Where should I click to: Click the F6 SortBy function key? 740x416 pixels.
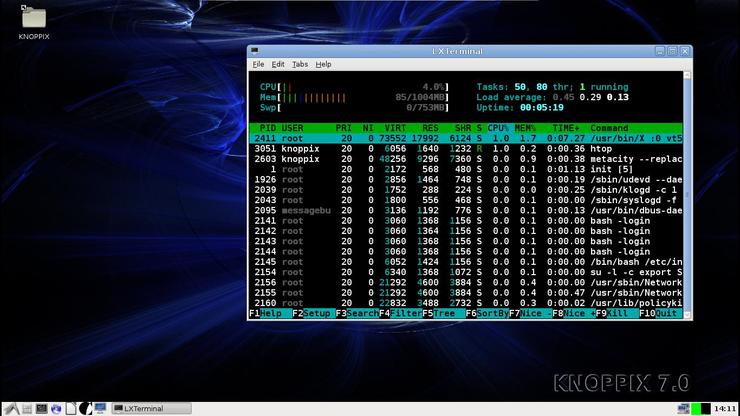[x=488, y=314]
